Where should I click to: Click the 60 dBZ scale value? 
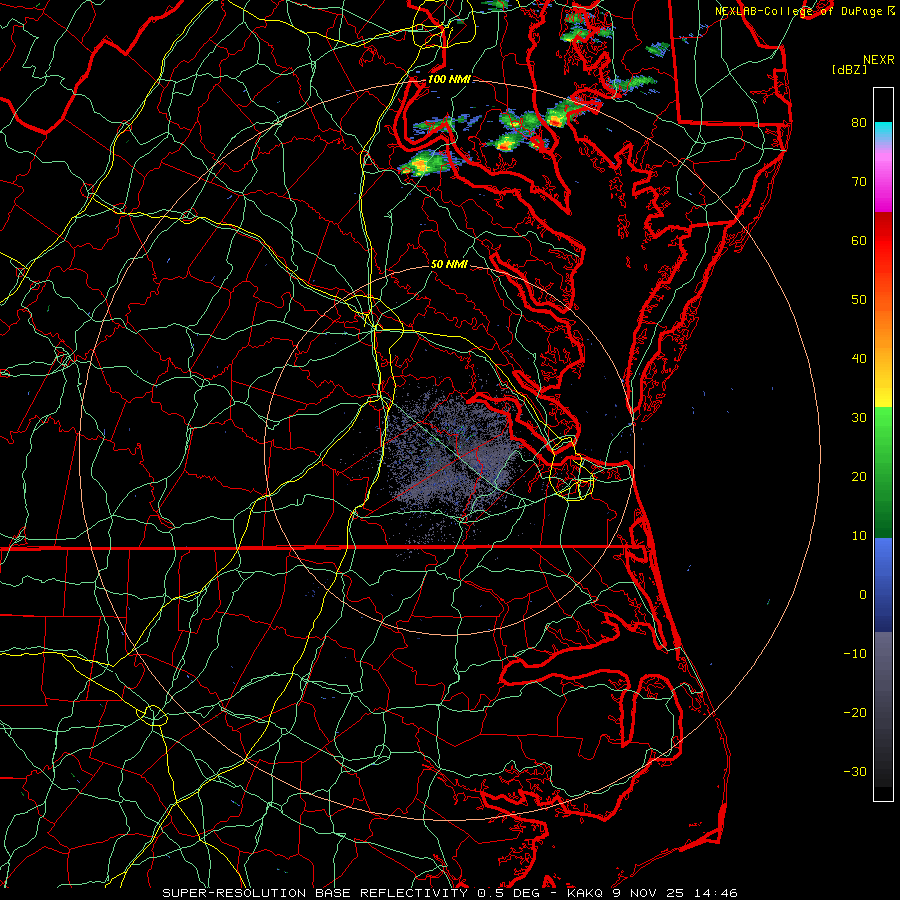click(859, 240)
